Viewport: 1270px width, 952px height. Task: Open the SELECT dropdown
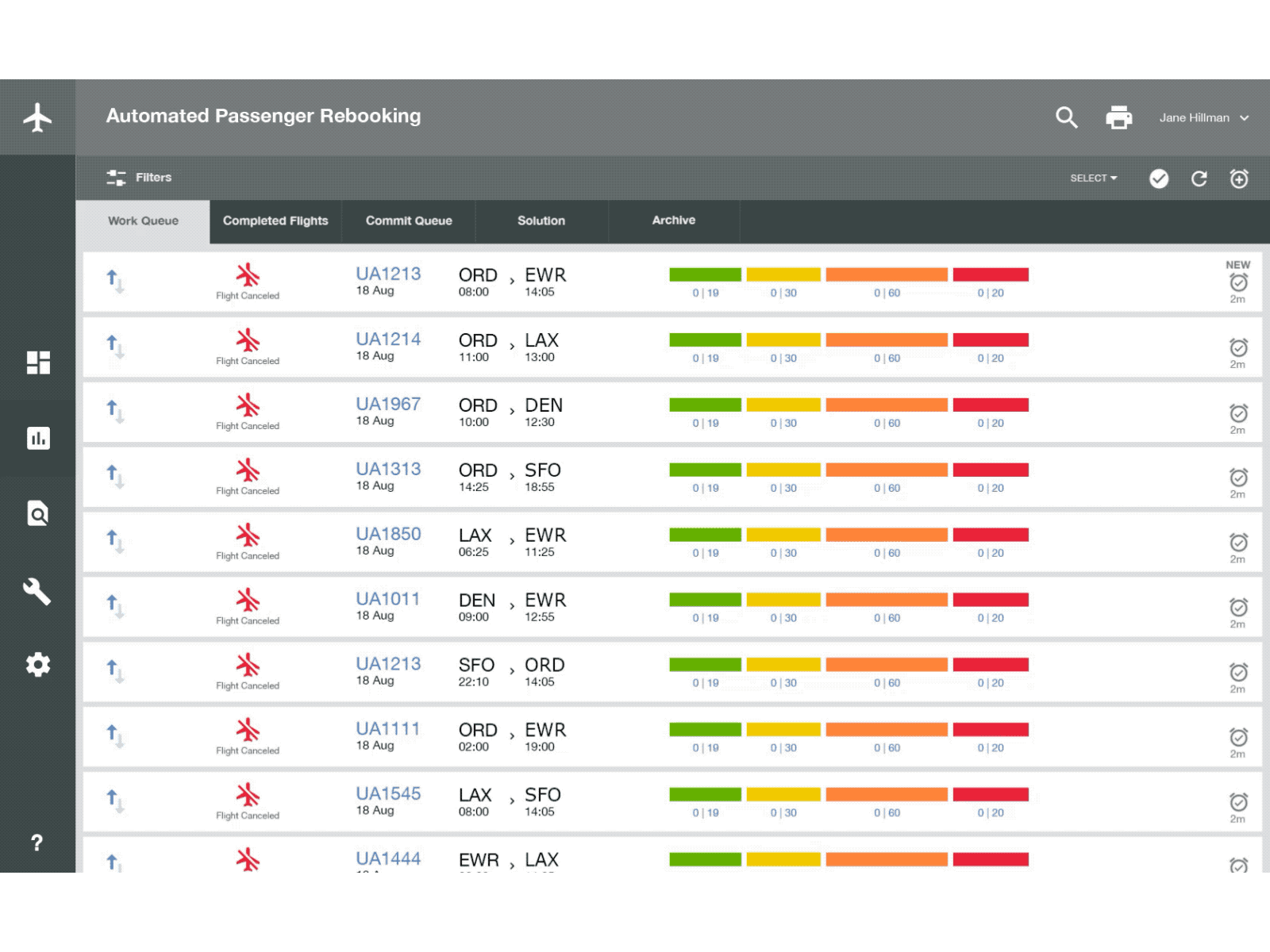point(1093,178)
